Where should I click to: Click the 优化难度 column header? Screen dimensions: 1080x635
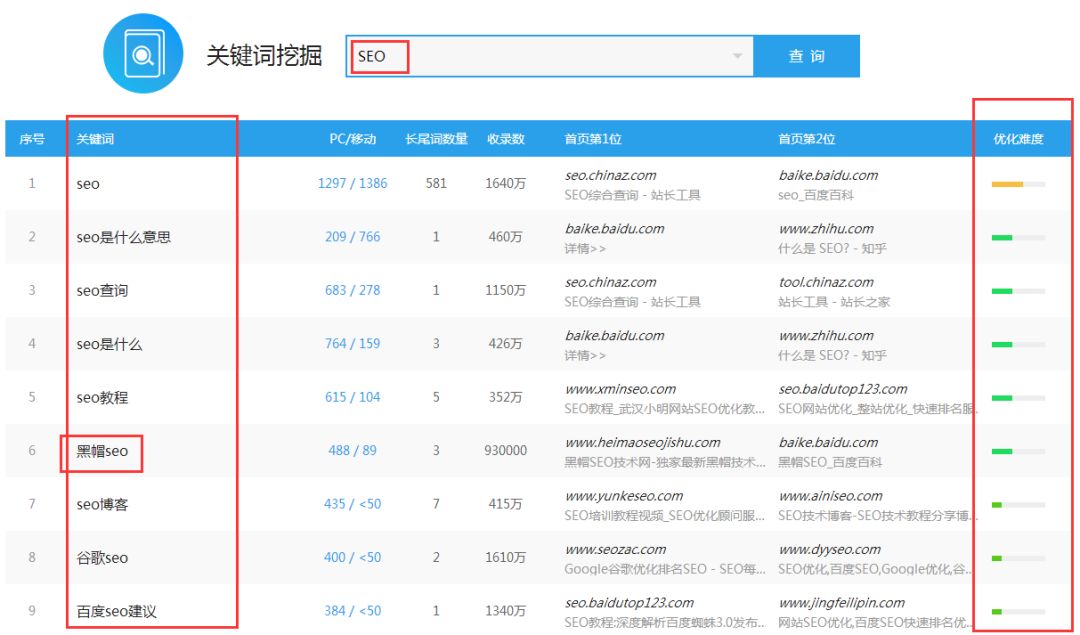tap(1017, 139)
